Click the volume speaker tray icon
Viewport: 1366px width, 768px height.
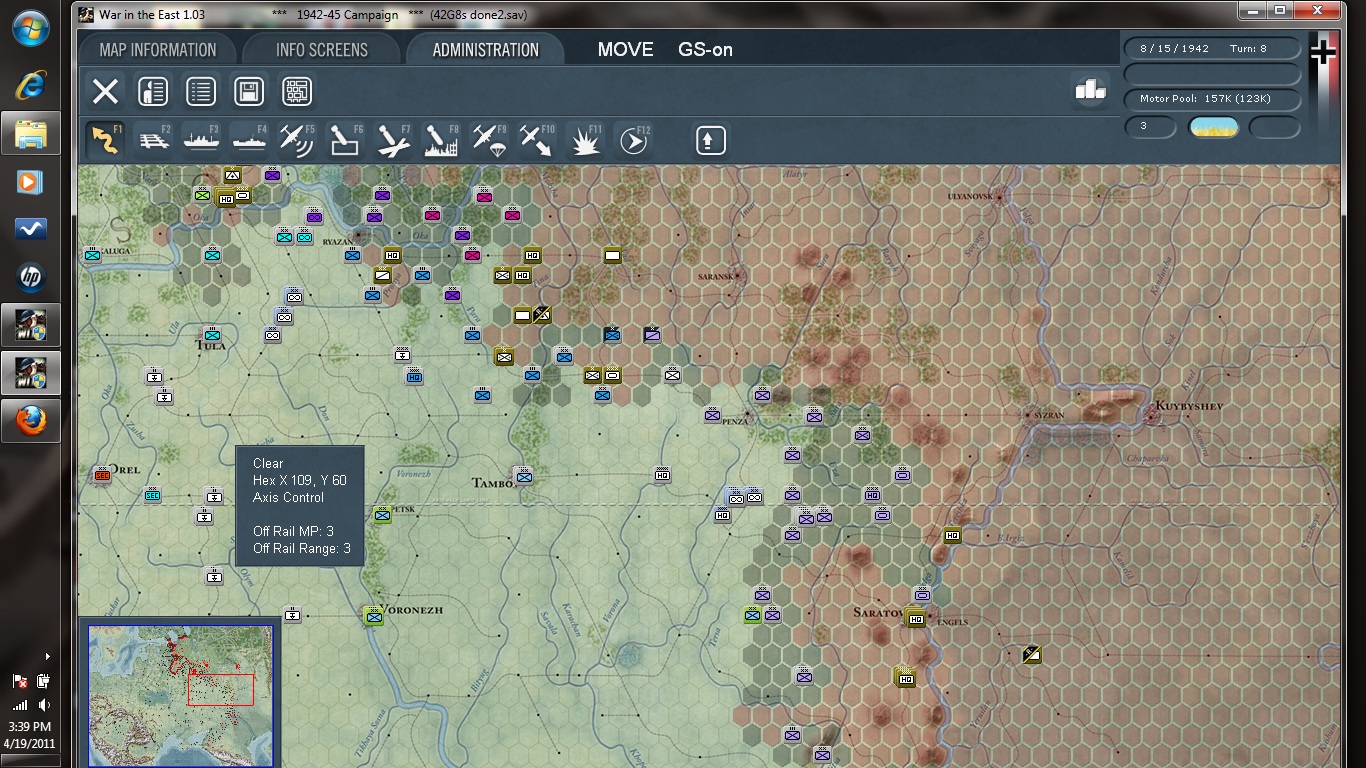(x=44, y=705)
